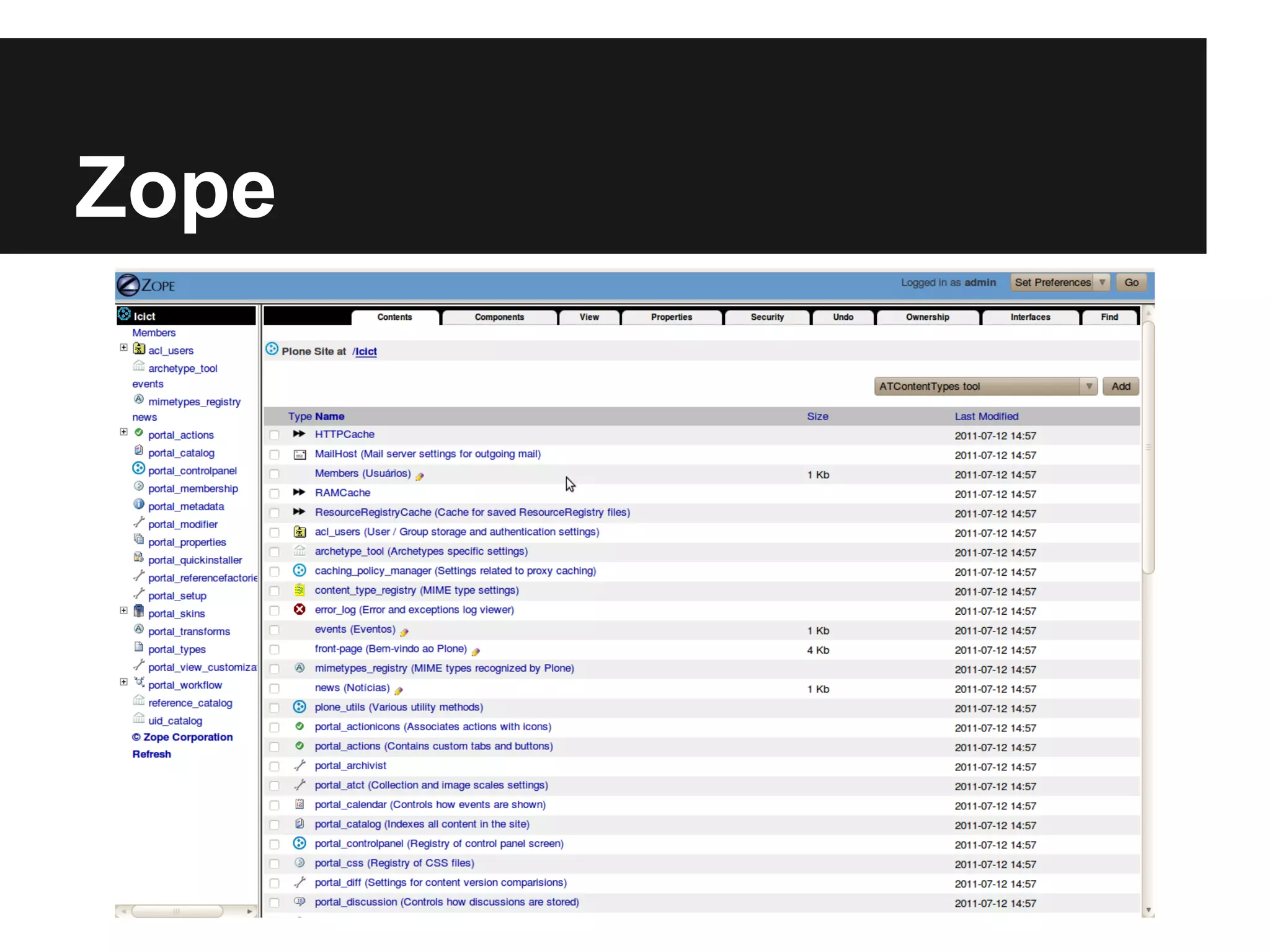The width and height of the screenshot is (1270, 952).
Task: Open the Set Preferences dropdown
Action: pyautogui.click(x=1060, y=283)
